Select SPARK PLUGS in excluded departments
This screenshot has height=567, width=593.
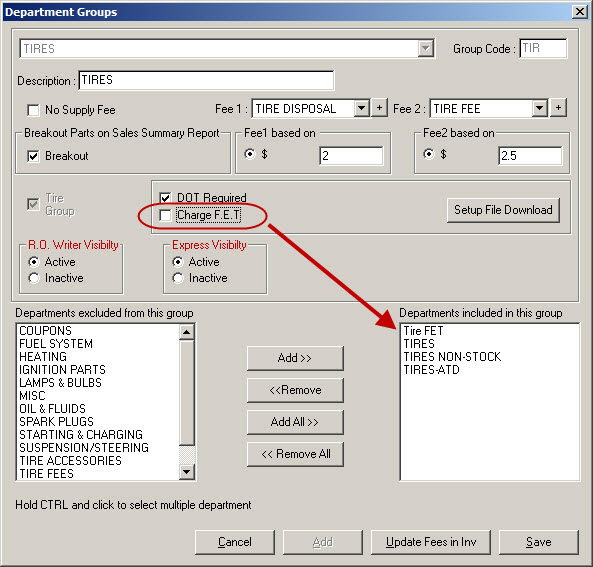click(x=56, y=421)
